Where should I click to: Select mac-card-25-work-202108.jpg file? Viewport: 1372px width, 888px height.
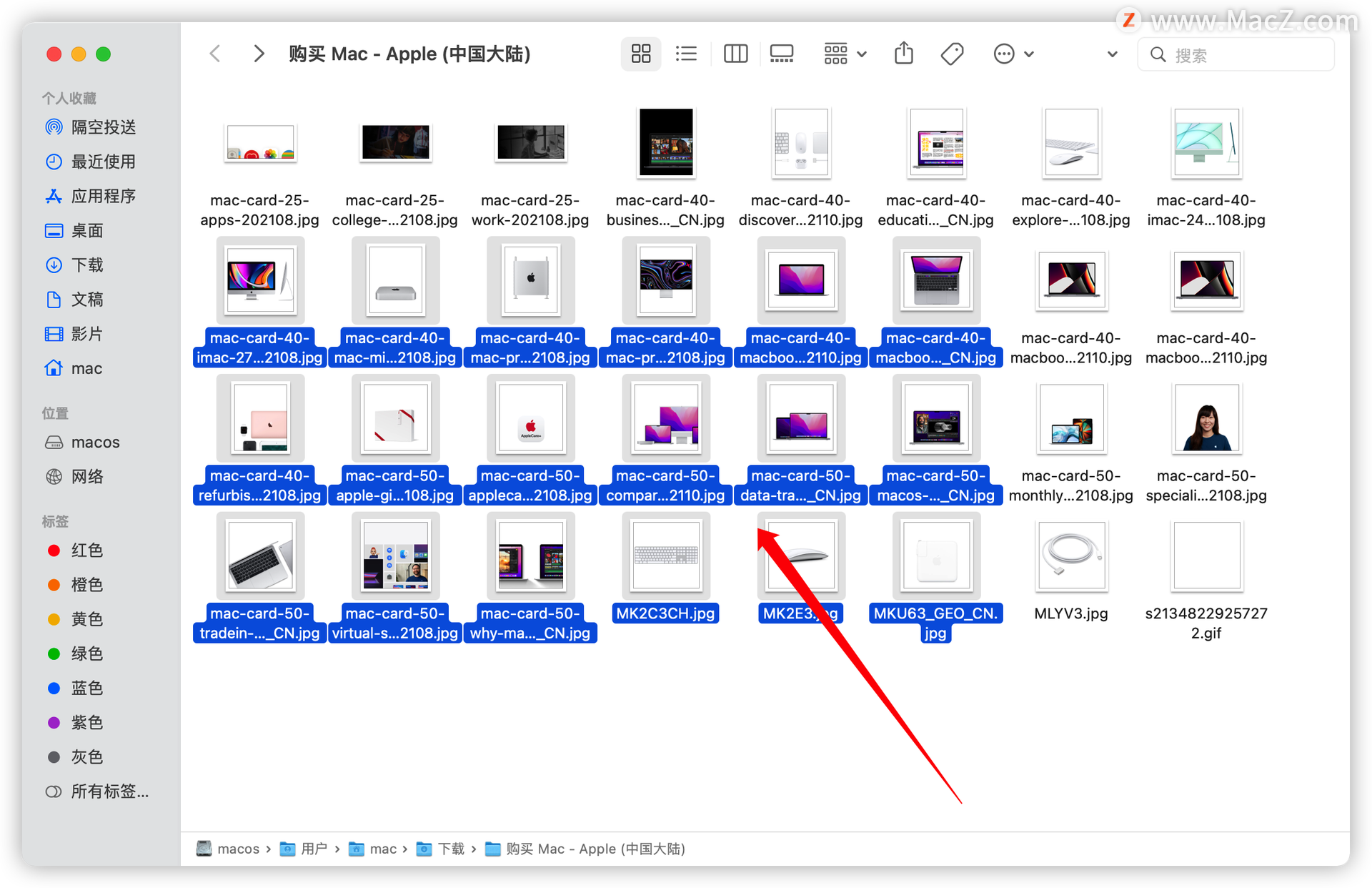(530, 142)
